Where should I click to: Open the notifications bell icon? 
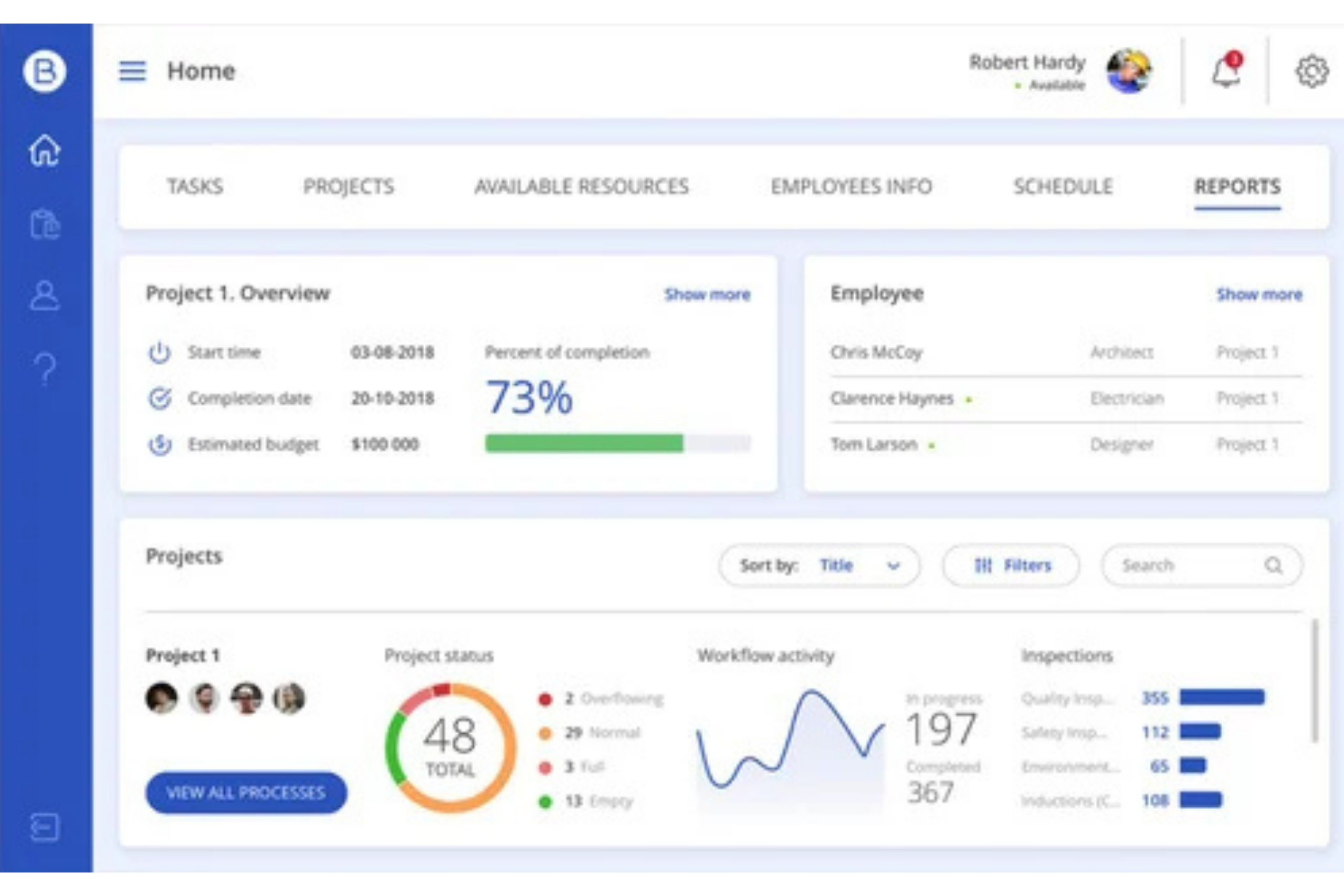[1226, 71]
